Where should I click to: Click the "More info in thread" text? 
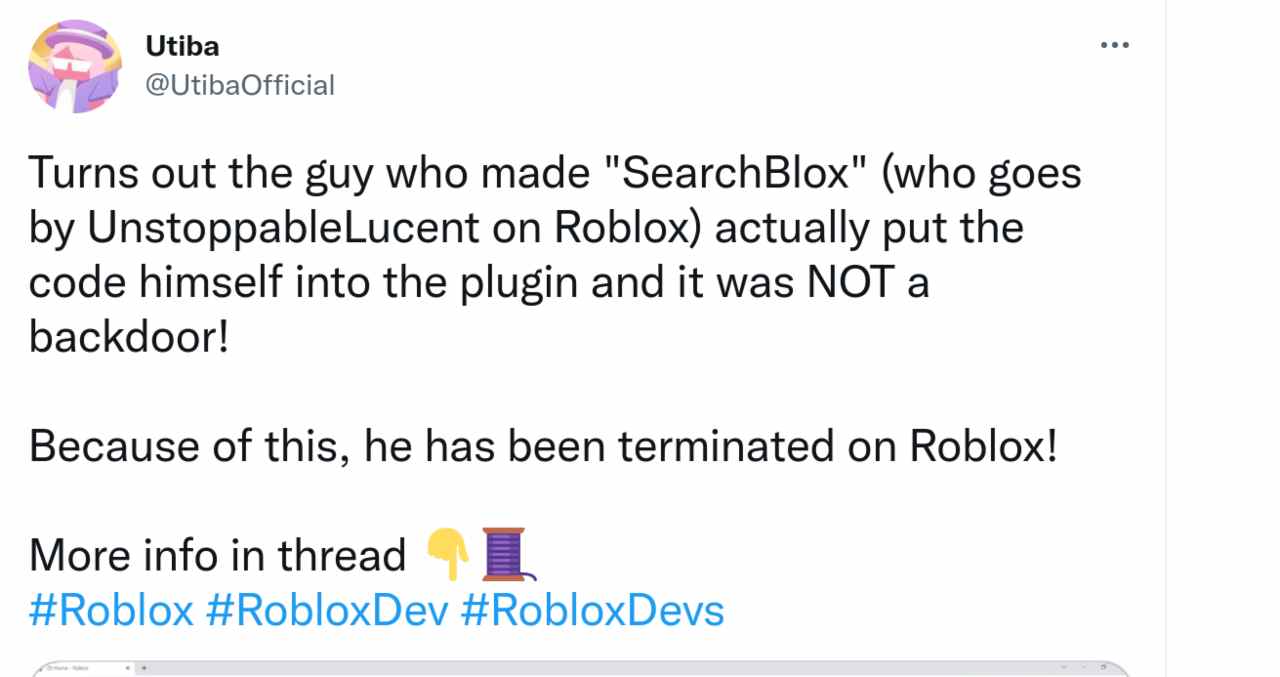(217, 555)
